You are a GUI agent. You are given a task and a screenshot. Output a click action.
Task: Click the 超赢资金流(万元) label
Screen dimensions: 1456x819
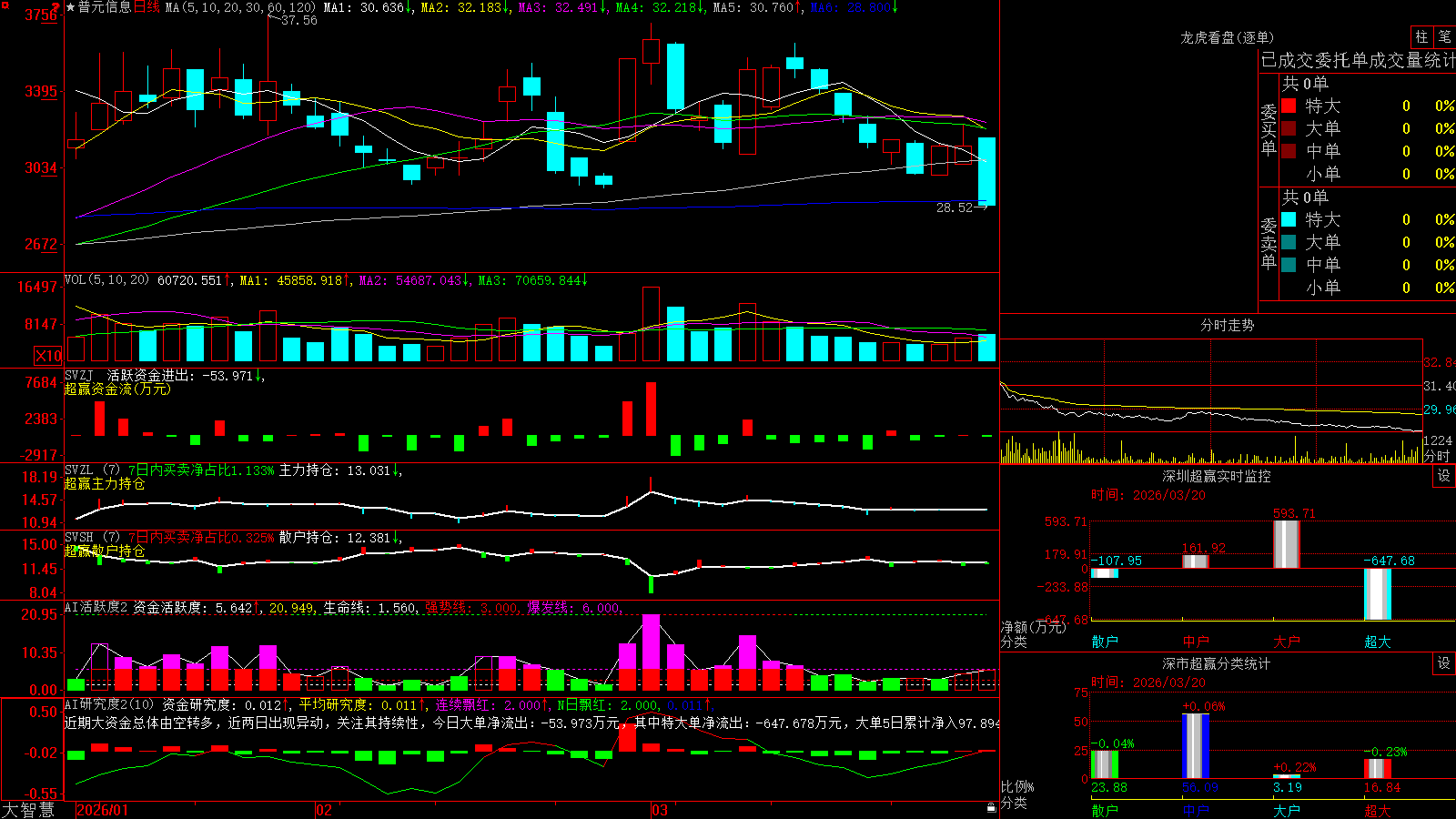tap(117, 389)
